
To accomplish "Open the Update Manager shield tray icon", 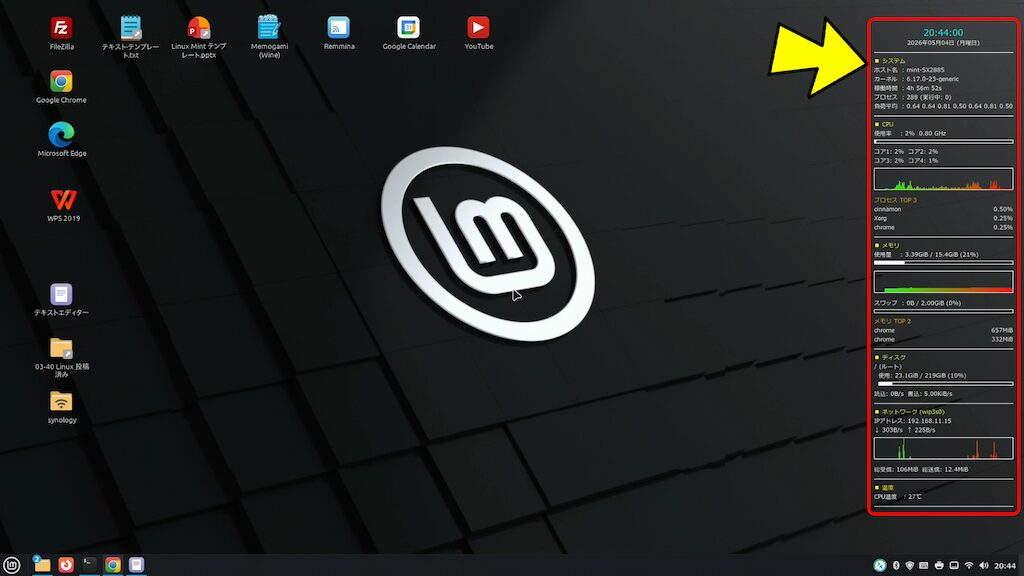I will 910,566.
